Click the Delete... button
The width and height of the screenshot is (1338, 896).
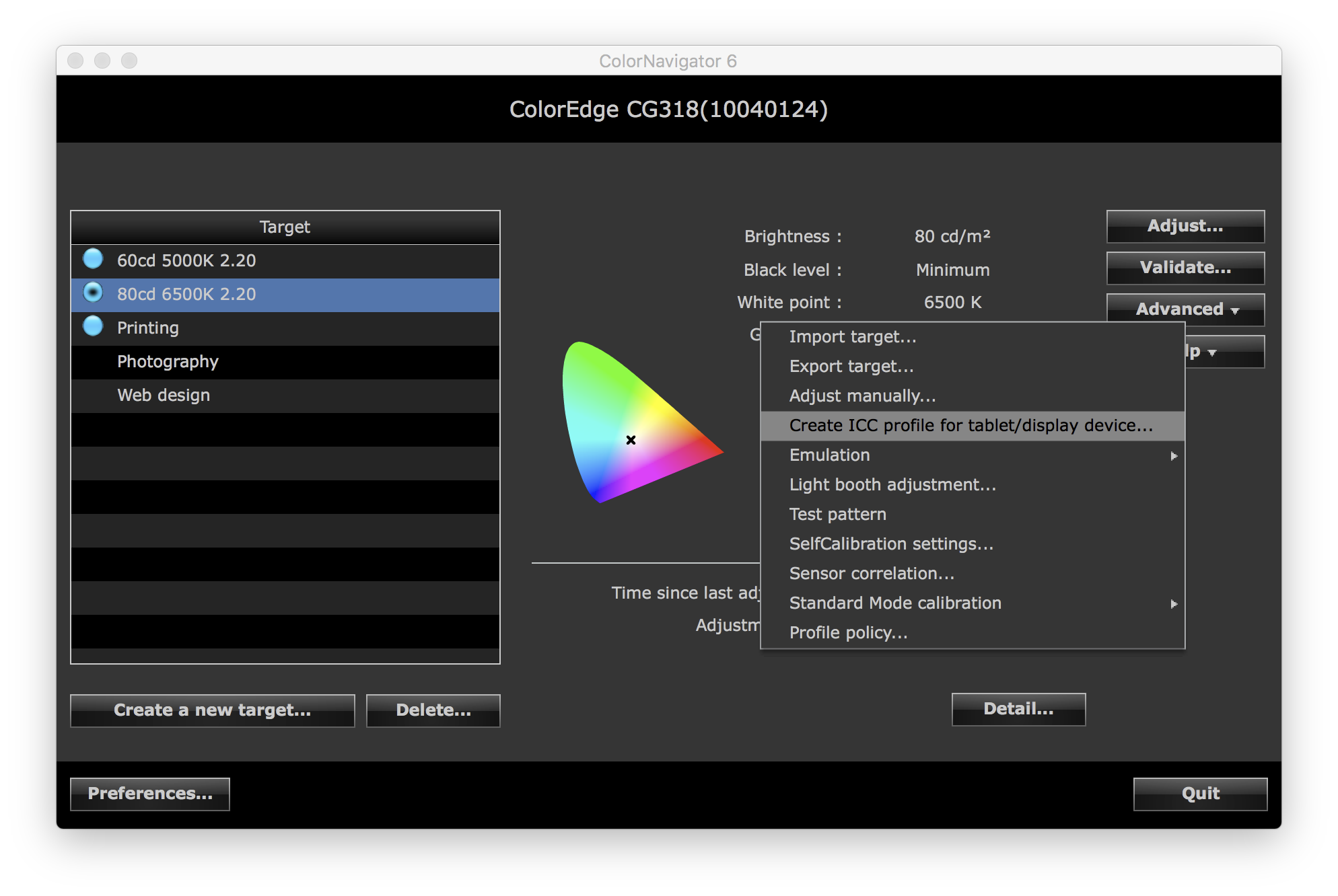[x=433, y=710]
